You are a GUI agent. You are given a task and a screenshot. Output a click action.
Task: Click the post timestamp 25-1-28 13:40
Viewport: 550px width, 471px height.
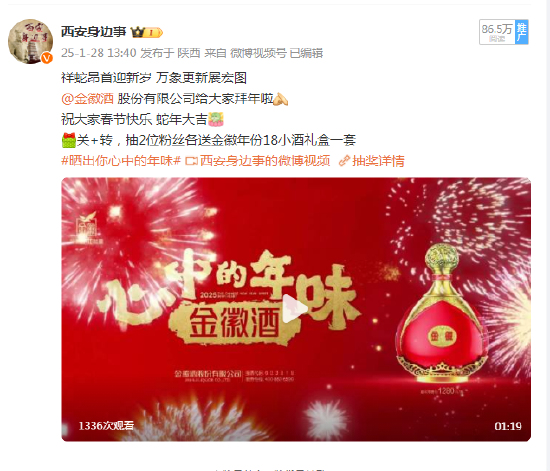(99, 53)
